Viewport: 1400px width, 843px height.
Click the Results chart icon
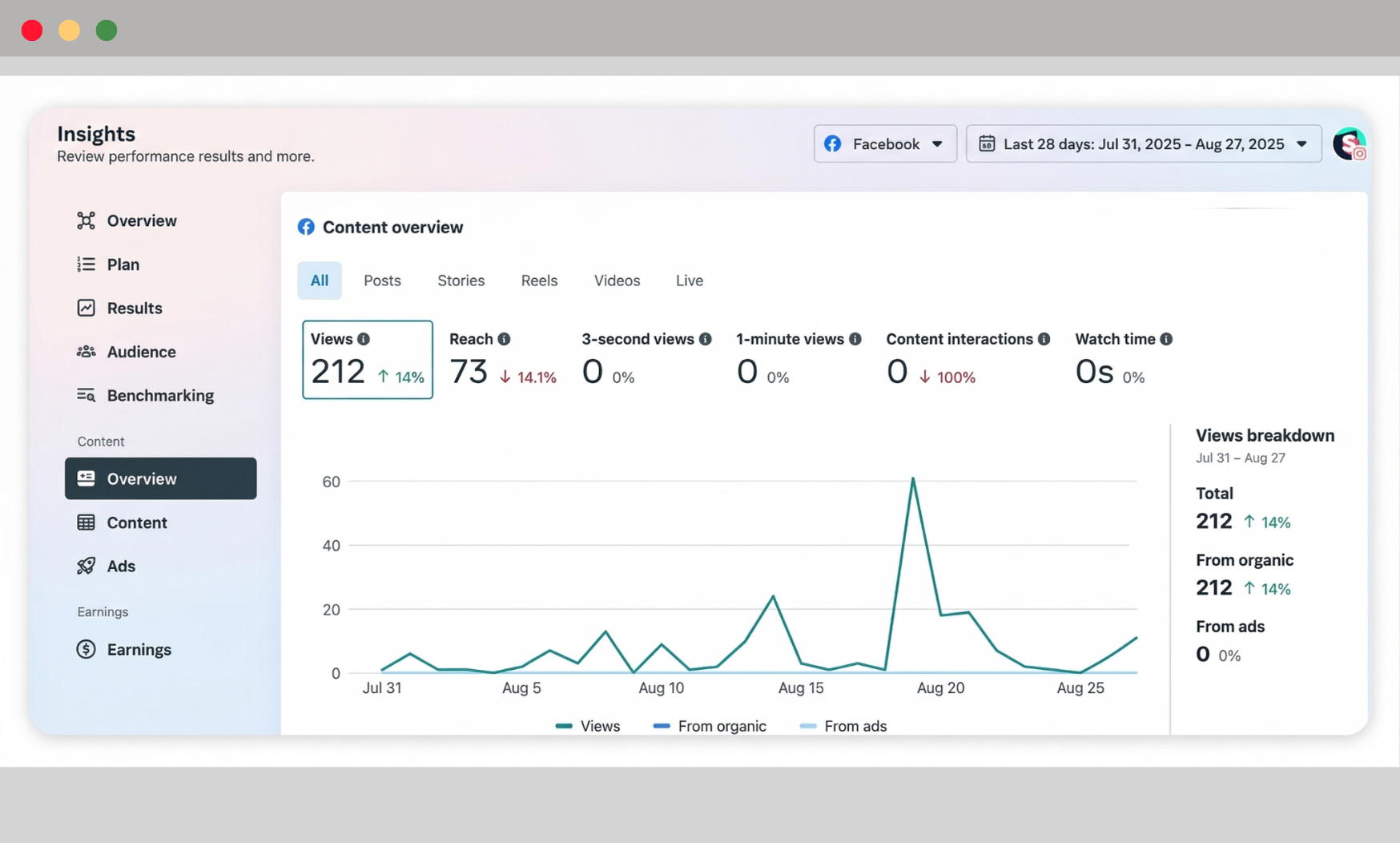pyautogui.click(x=86, y=308)
